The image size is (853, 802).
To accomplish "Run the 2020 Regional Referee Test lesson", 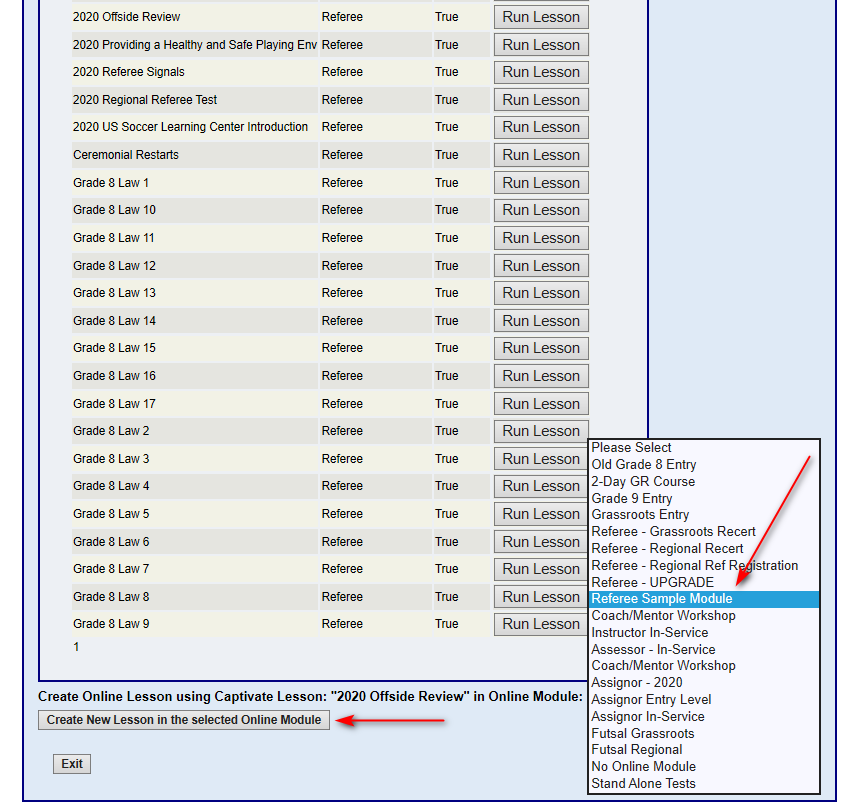I will [x=541, y=100].
